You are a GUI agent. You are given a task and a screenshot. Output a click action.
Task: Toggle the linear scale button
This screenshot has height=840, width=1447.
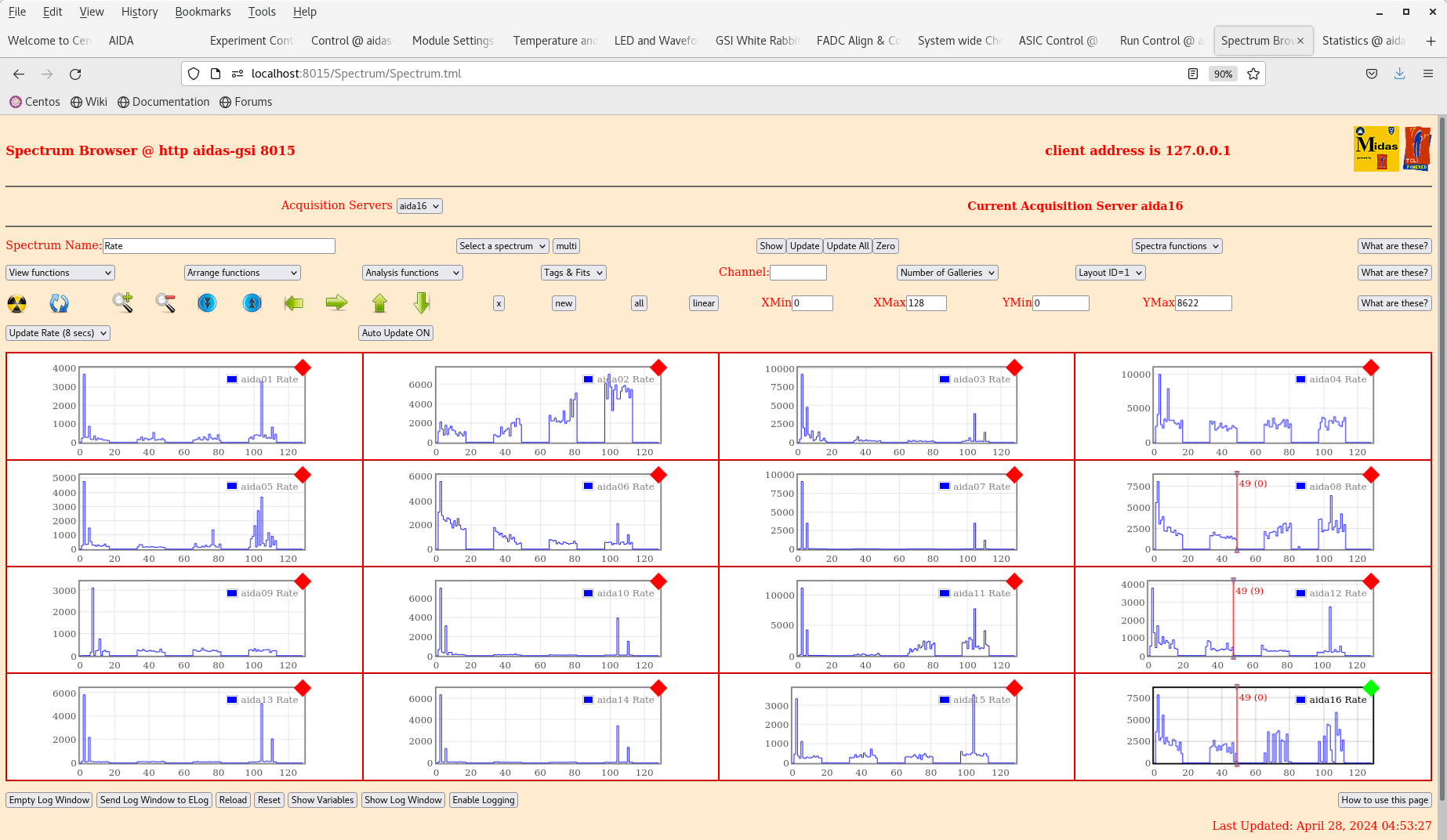coord(703,303)
